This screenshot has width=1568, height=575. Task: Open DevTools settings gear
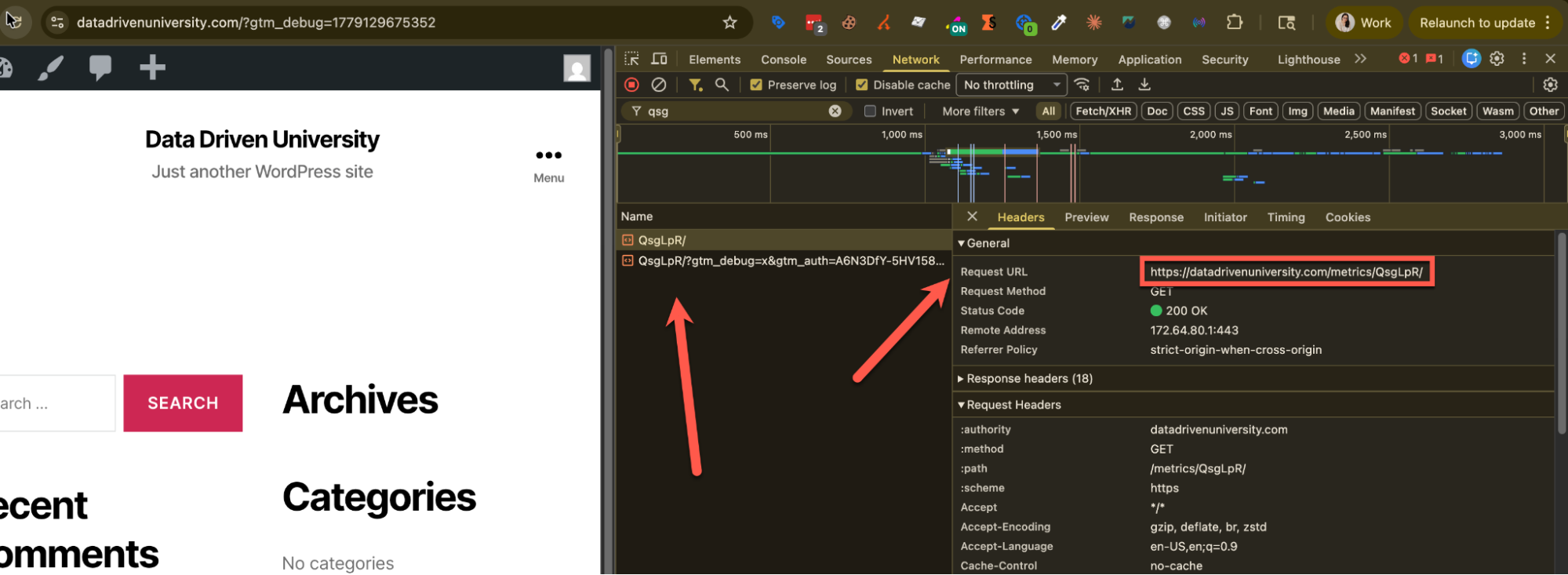pyautogui.click(x=1497, y=59)
